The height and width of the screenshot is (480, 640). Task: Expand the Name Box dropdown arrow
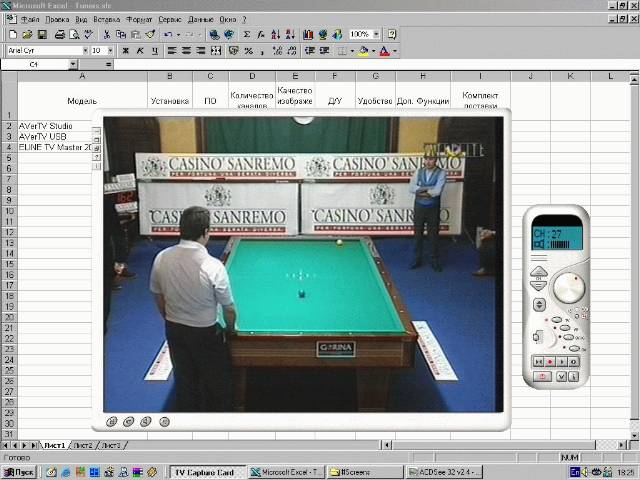pyautogui.click(x=73, y=64)
